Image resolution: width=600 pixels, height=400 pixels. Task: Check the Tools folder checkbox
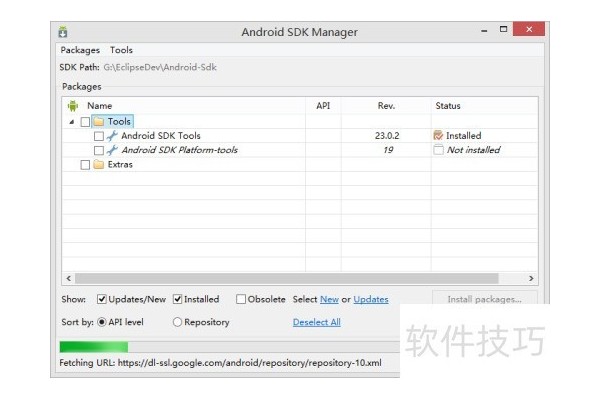tap(85, 122)
